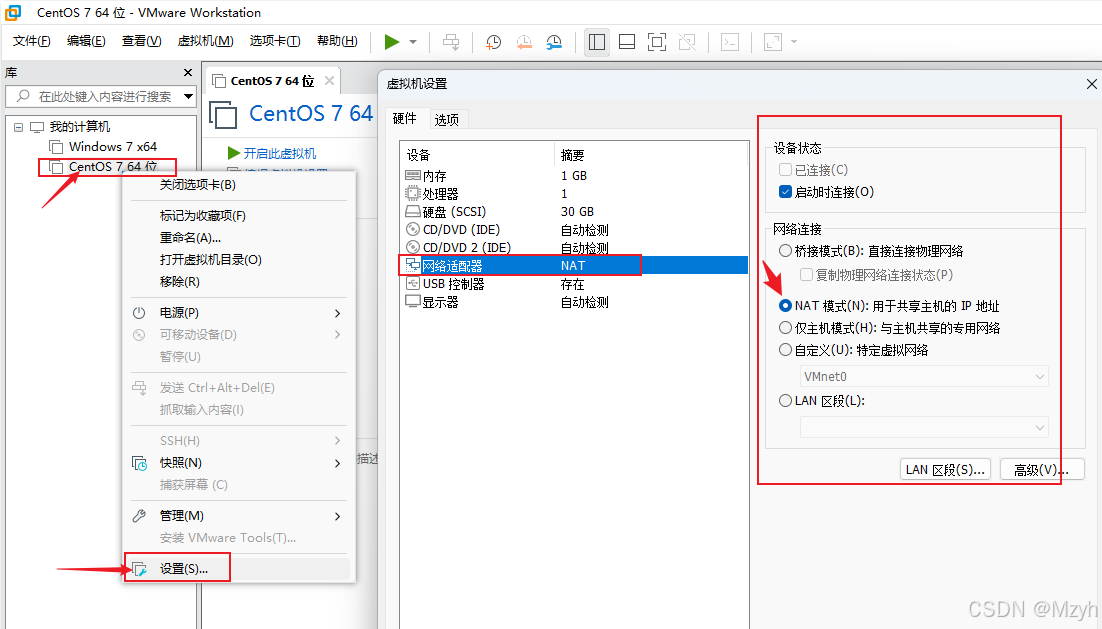Open the 虚拟机(M) menu
1102x629 pixels.
click(205, 41)
